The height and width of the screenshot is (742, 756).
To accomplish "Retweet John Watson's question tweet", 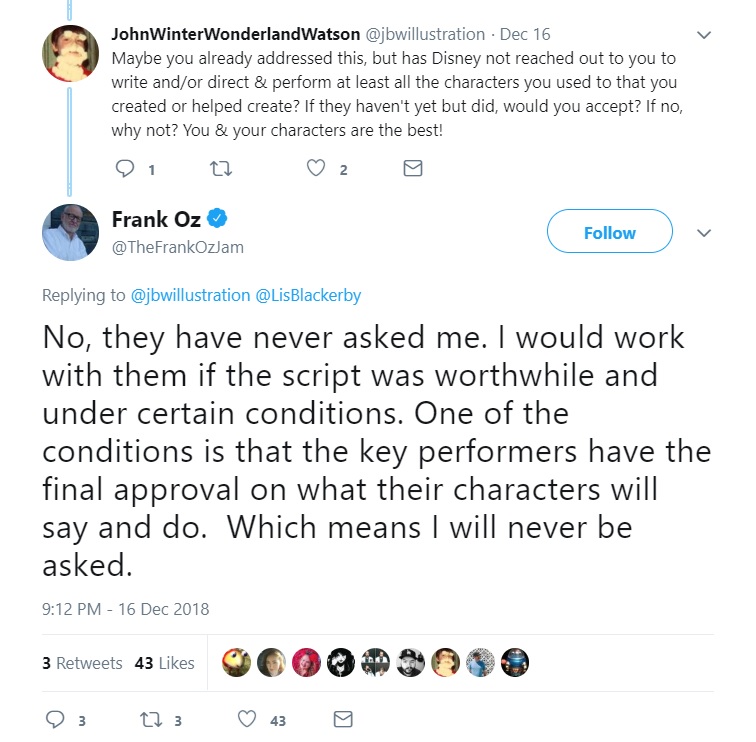I will pyautogui.click(x=222, y=169).
